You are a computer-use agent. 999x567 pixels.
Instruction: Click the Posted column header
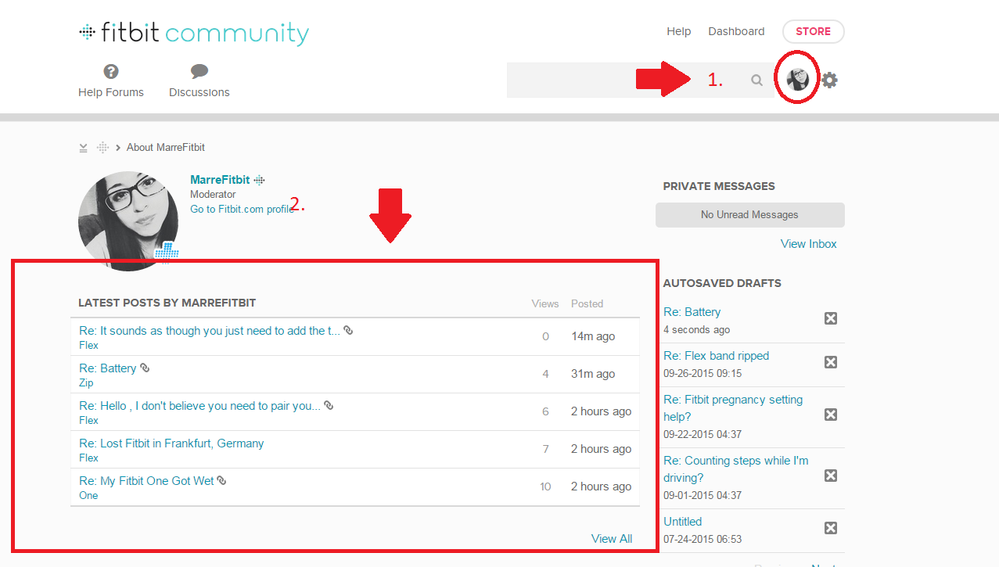tap(587, 304)
